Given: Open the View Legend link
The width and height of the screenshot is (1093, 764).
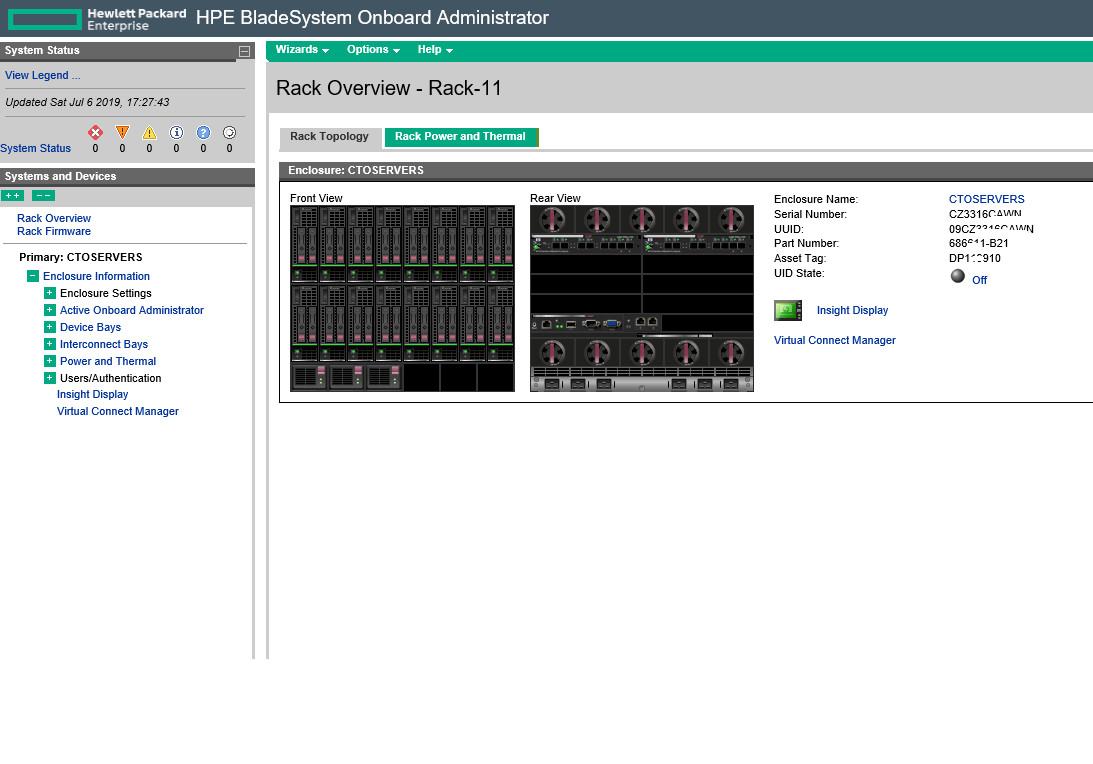Looking at the screenshot, I should tap(43, 75).
